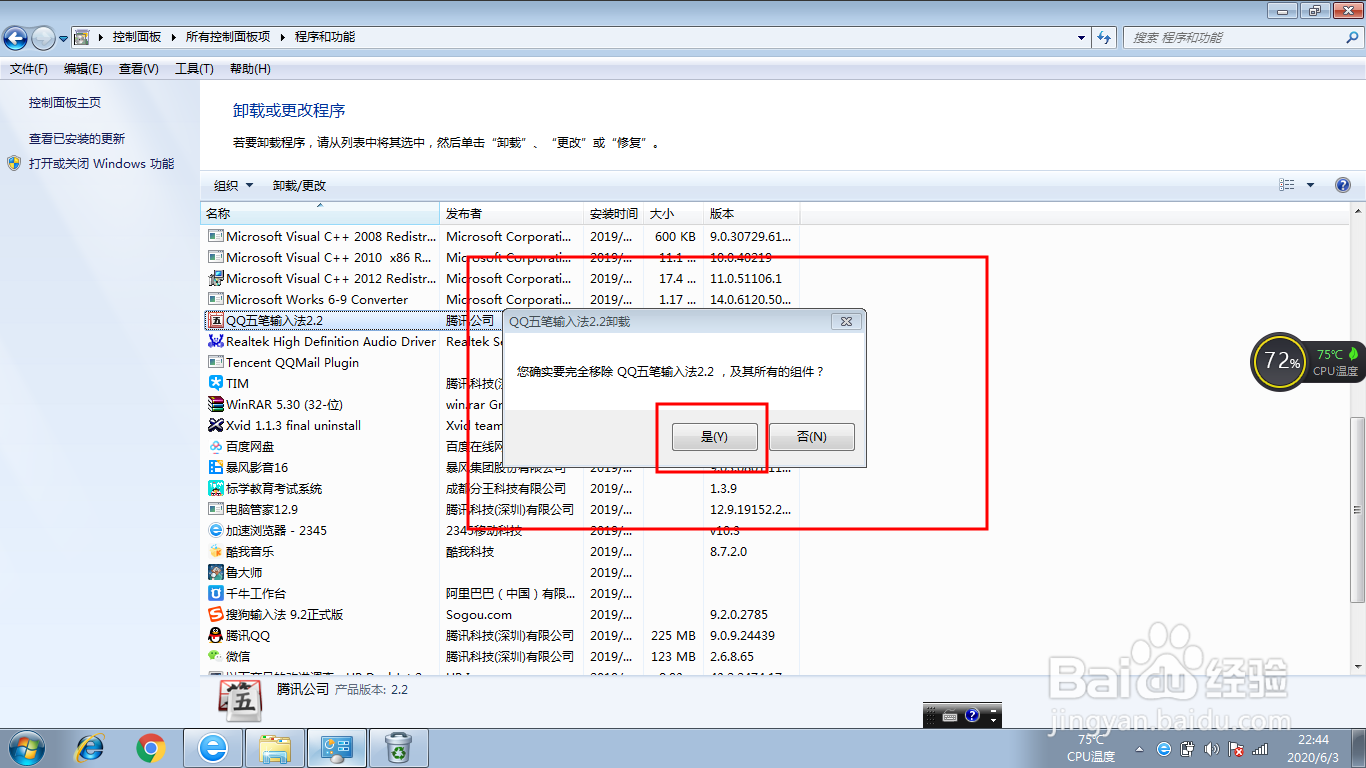Select 微信 program icon

click(x=216, y=657)
